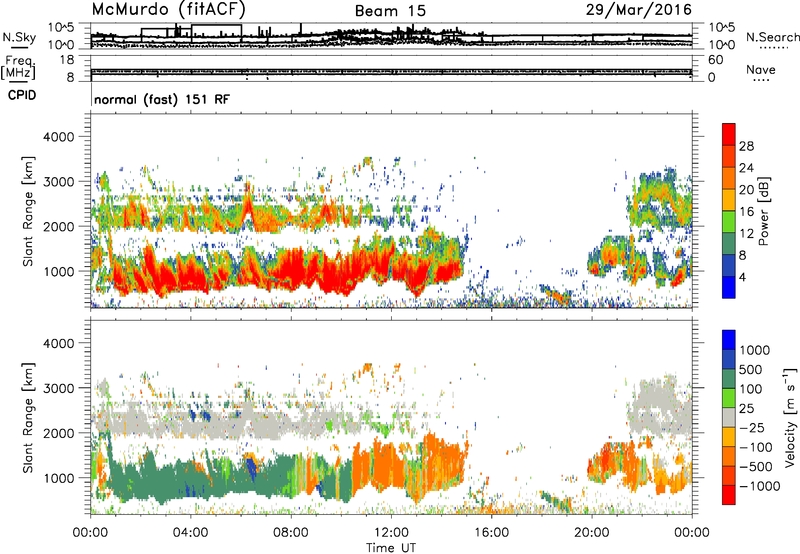The image size is (800, 554).
Task: Click the 'Time UT' axis label
Action: pyautogui.click(x=391, y=547)
